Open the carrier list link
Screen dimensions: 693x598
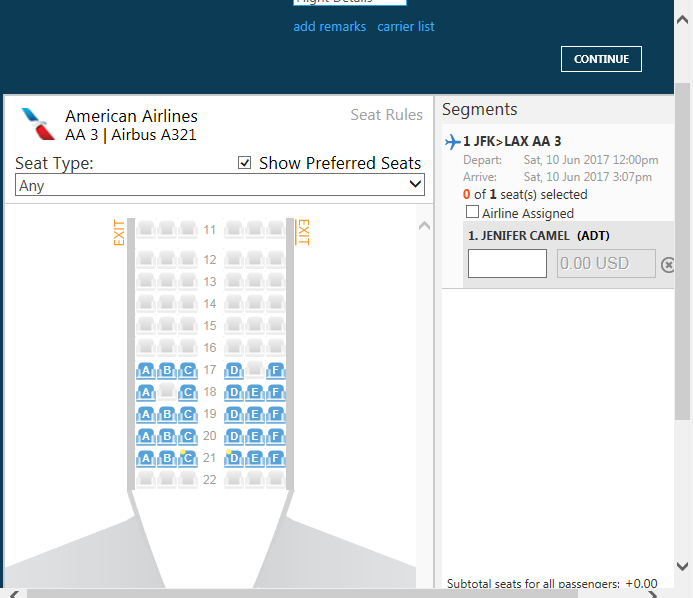(x=406, y=27)
